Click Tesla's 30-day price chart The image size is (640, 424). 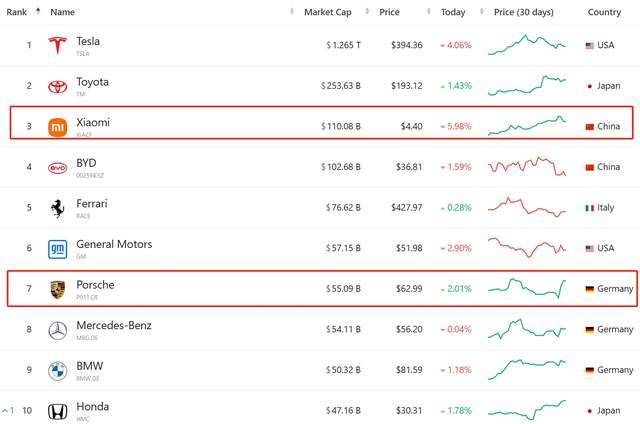(527, 45)
